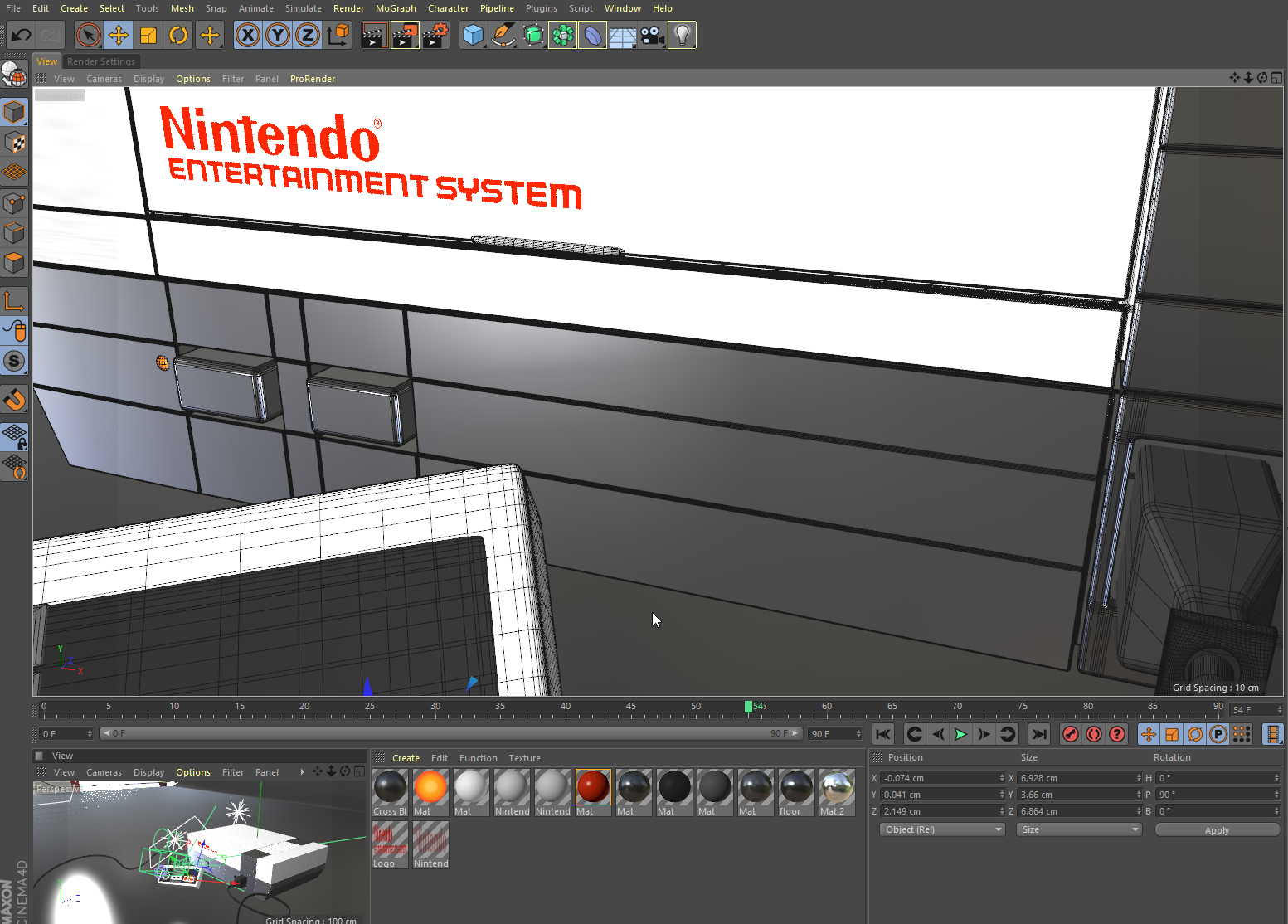Screen dimensions: 1288x924
Task: Adjust the 54 F current frame stepper
Action: click(1279, 710)
